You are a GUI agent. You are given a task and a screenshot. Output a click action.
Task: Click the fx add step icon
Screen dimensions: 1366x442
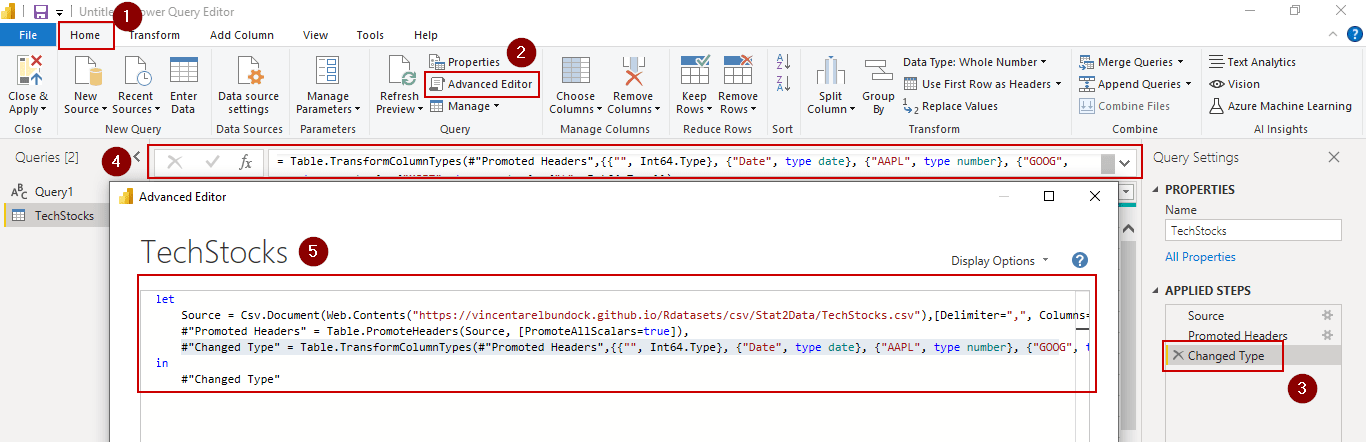[245, 162]
